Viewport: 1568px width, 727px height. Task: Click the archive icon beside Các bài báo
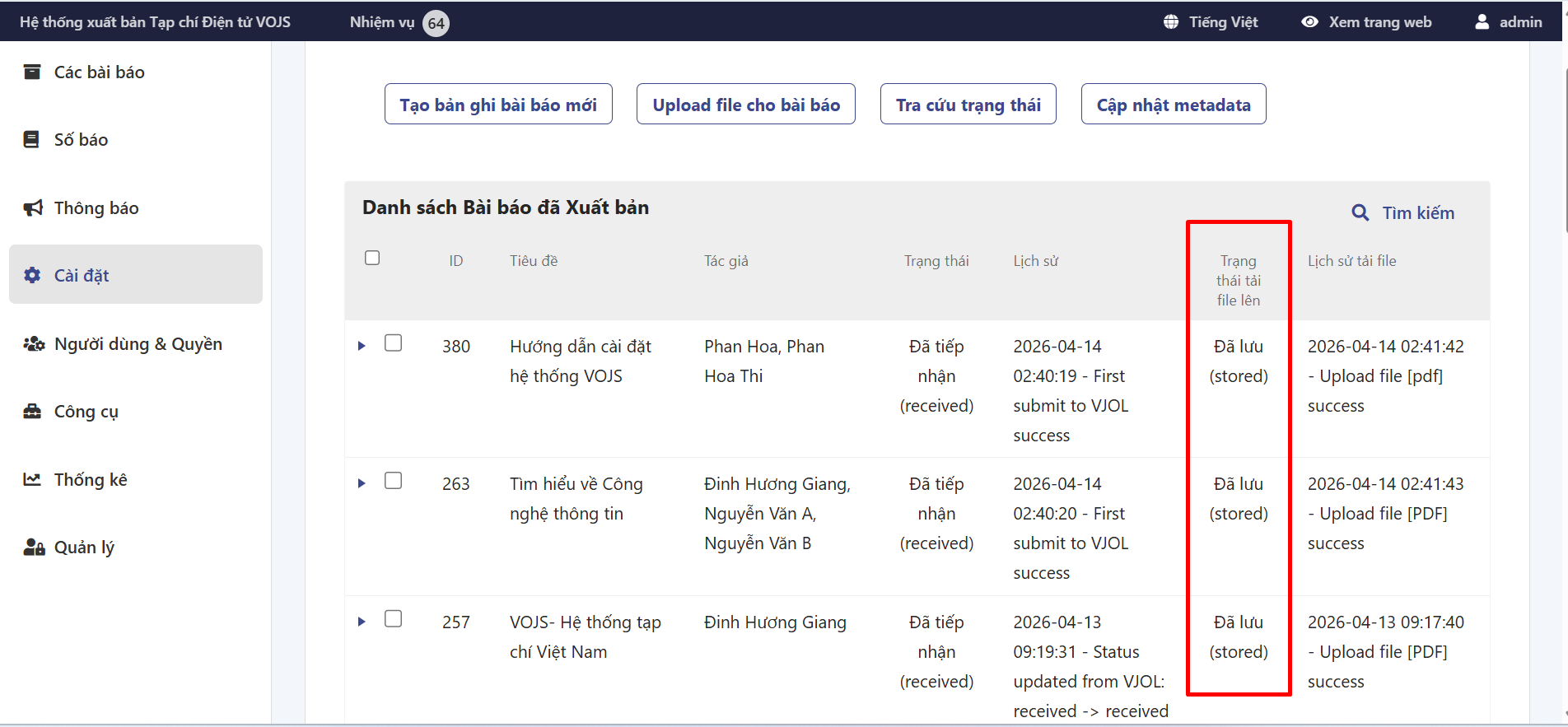coord(32,72)
